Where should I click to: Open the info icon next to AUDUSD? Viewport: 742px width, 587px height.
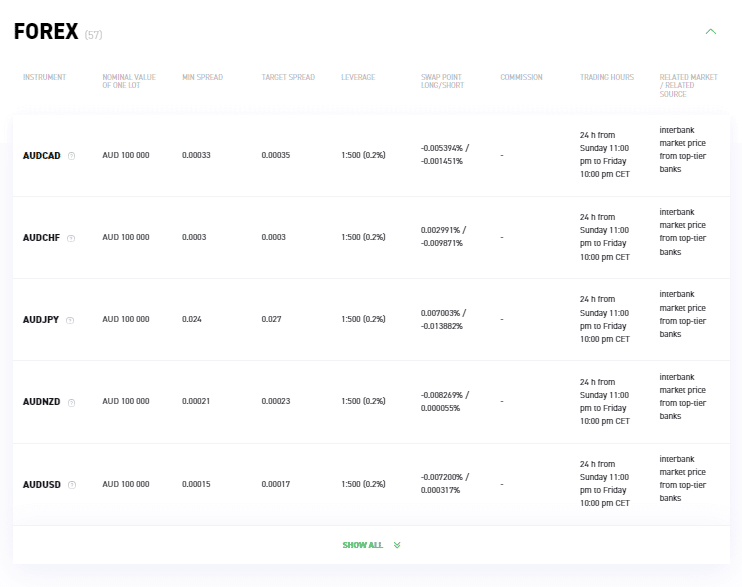(71, 485)
